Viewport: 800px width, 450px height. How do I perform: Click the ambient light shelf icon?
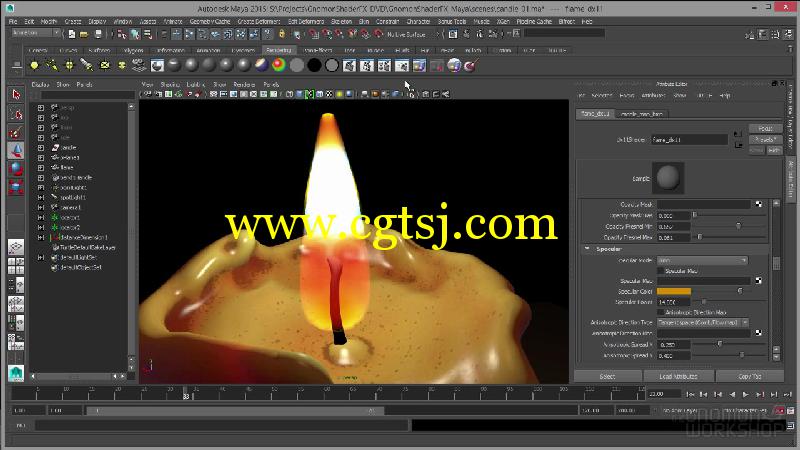tap(34, 65)
